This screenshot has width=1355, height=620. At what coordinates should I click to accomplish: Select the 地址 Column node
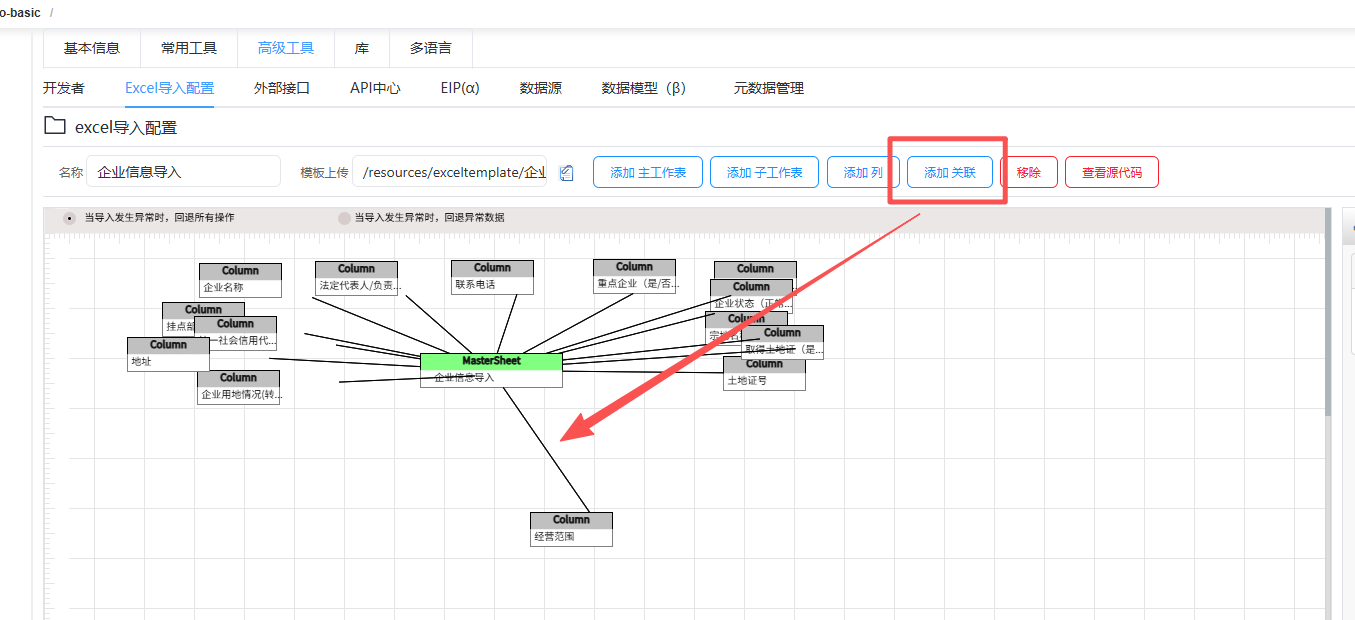(168, 354)
